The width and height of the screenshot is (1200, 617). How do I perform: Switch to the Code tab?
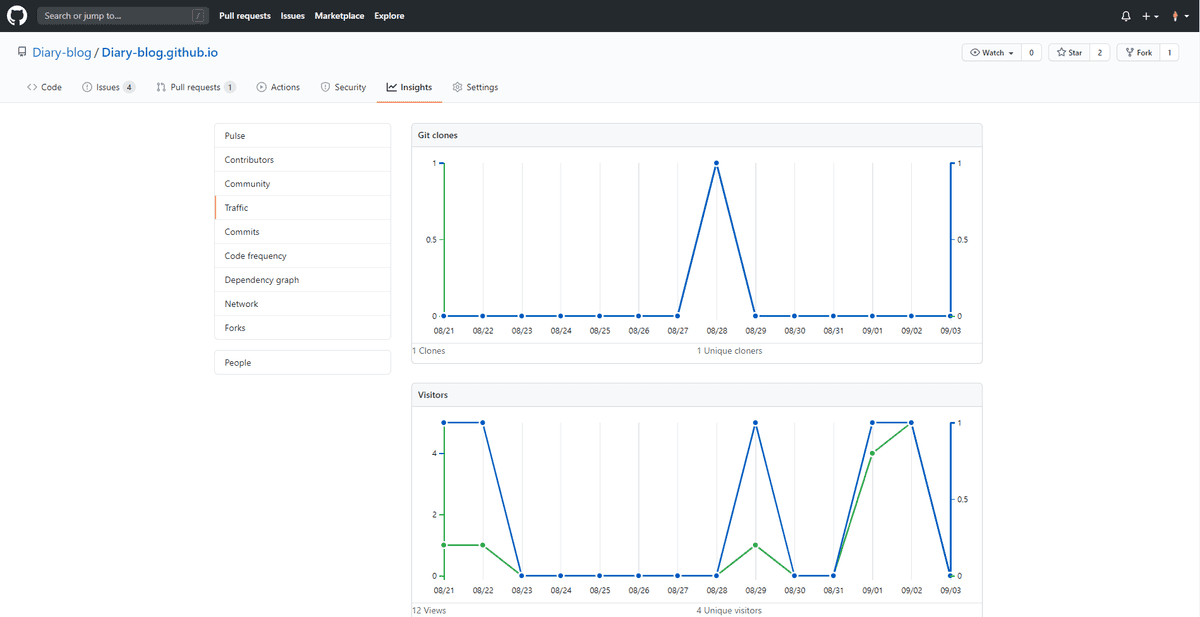44,87
